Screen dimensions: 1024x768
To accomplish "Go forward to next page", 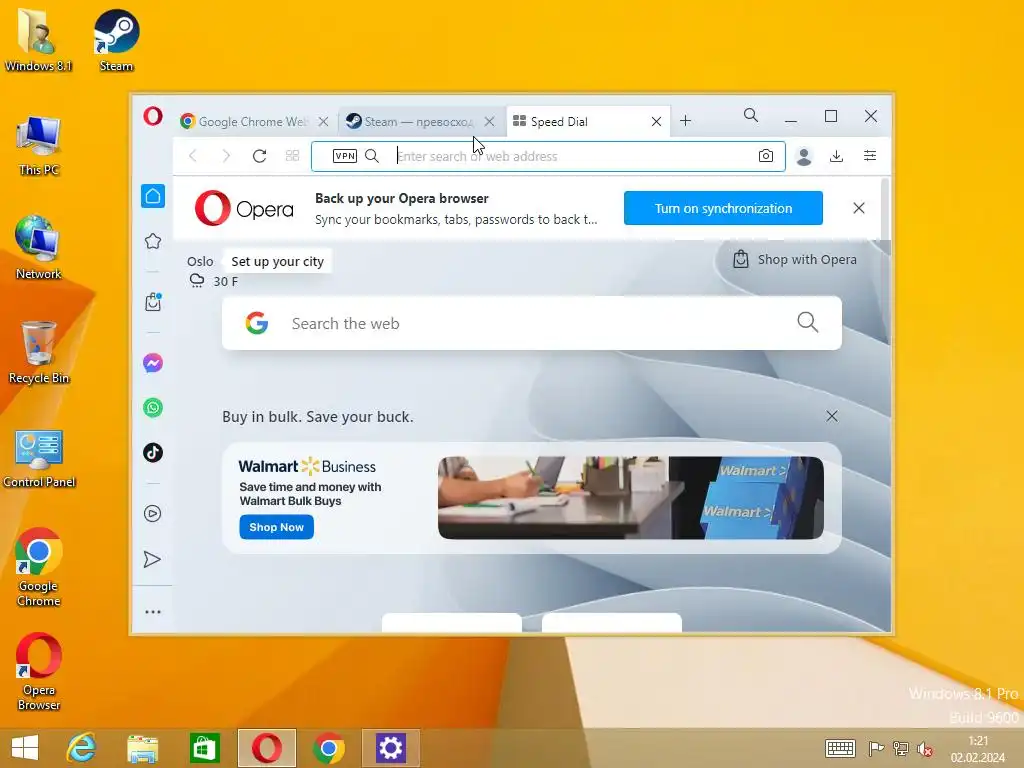I will (x=226, y=156).
